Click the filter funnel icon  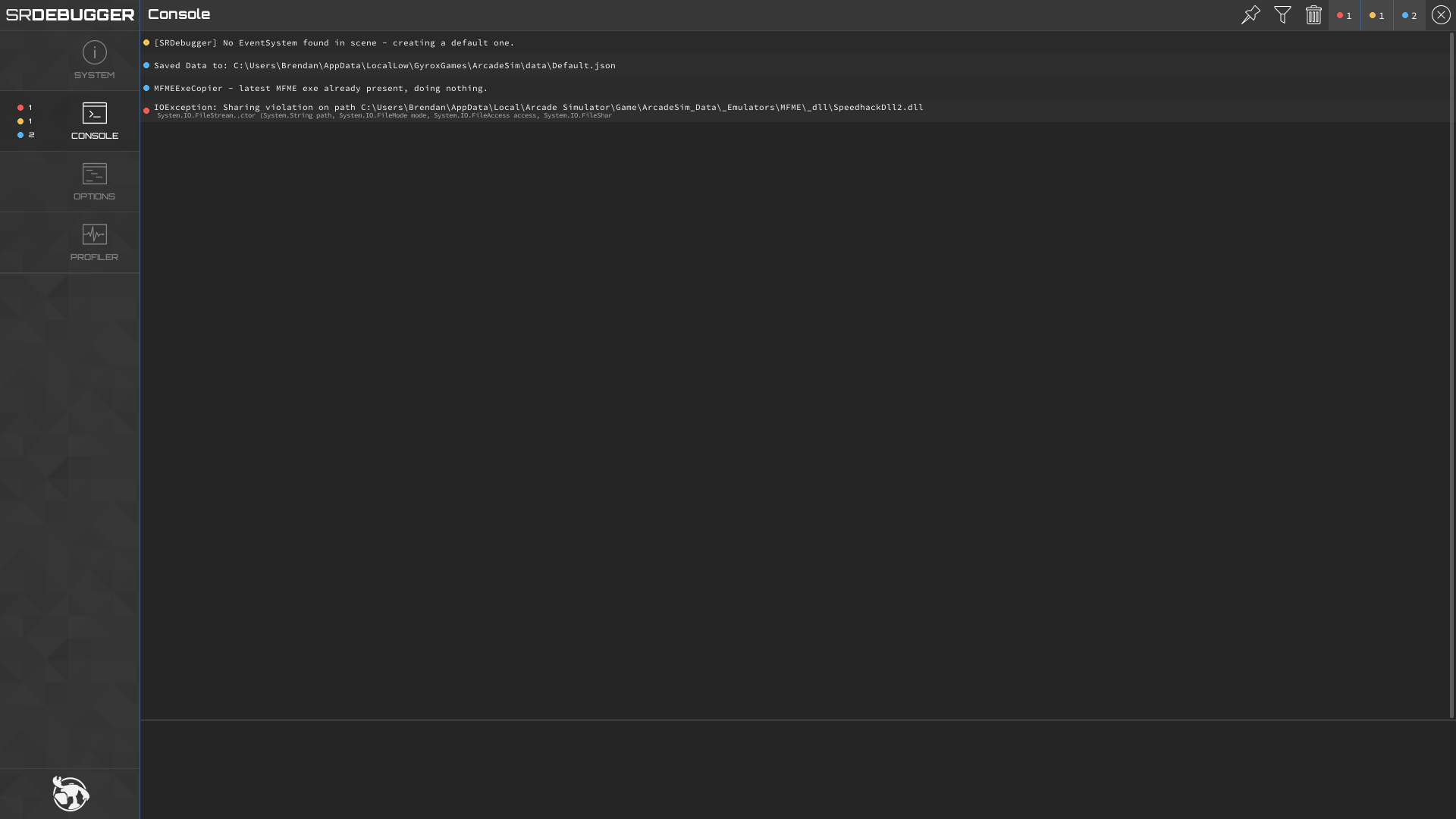click(1282, 15)
